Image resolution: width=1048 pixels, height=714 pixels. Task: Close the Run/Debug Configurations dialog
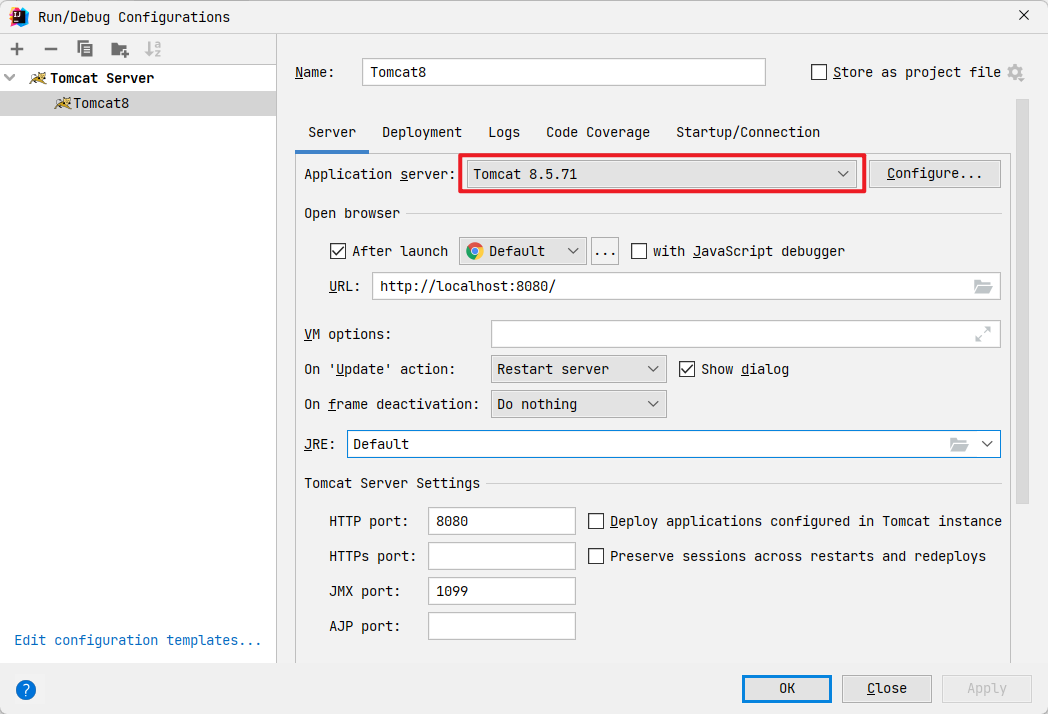pyautogui.click(x=1023, y=15)
